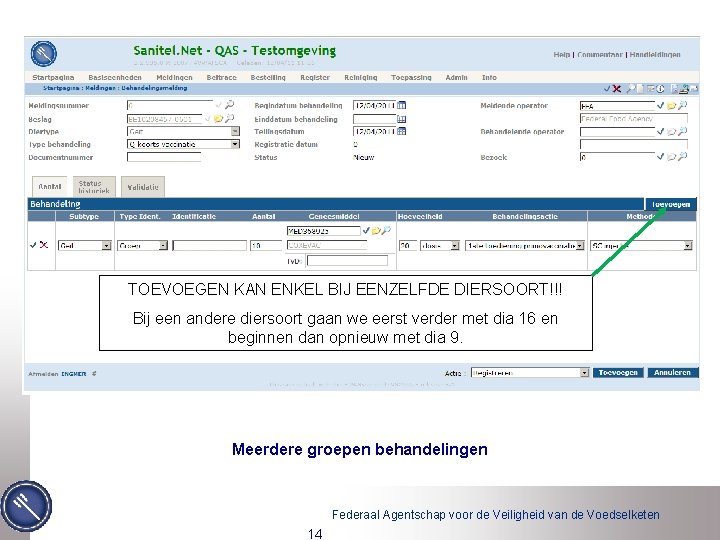Click the bottom Toevoegen button next to Actie
Viewport: 720px width, 540px height.
pyautogui.click(x=618, y=372)
